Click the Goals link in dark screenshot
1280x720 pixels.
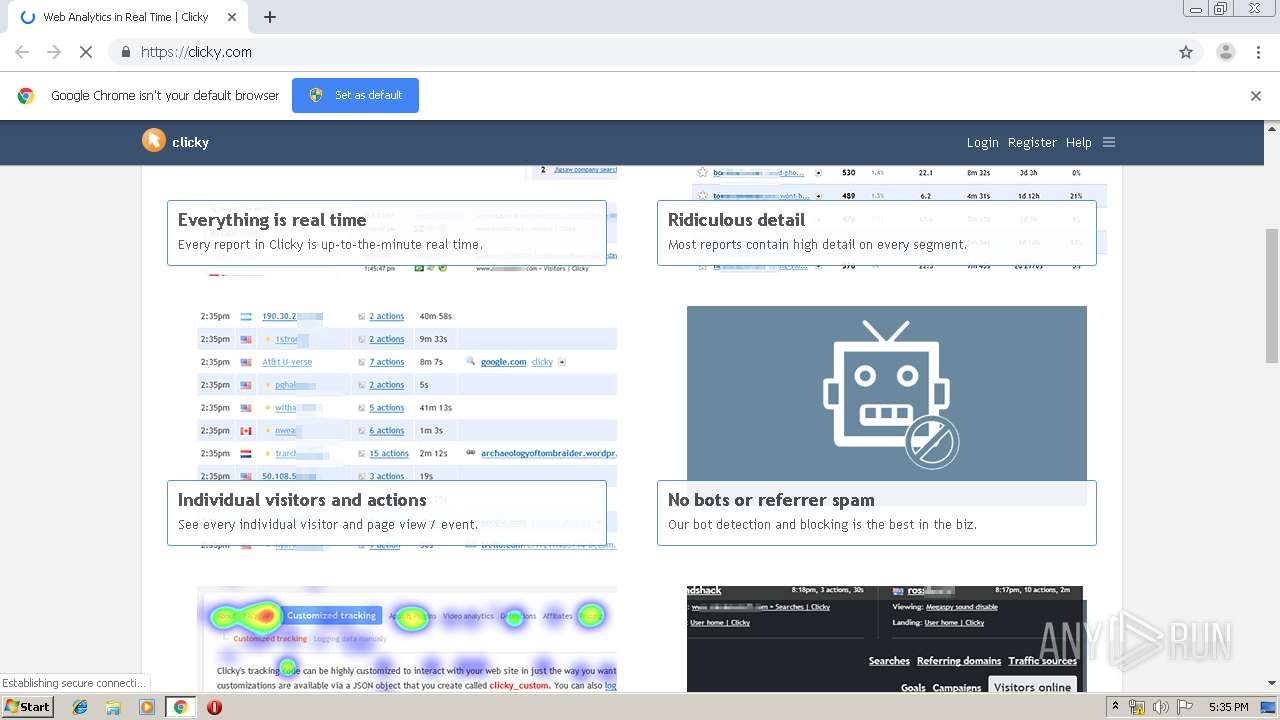click(x=913, y=687)
